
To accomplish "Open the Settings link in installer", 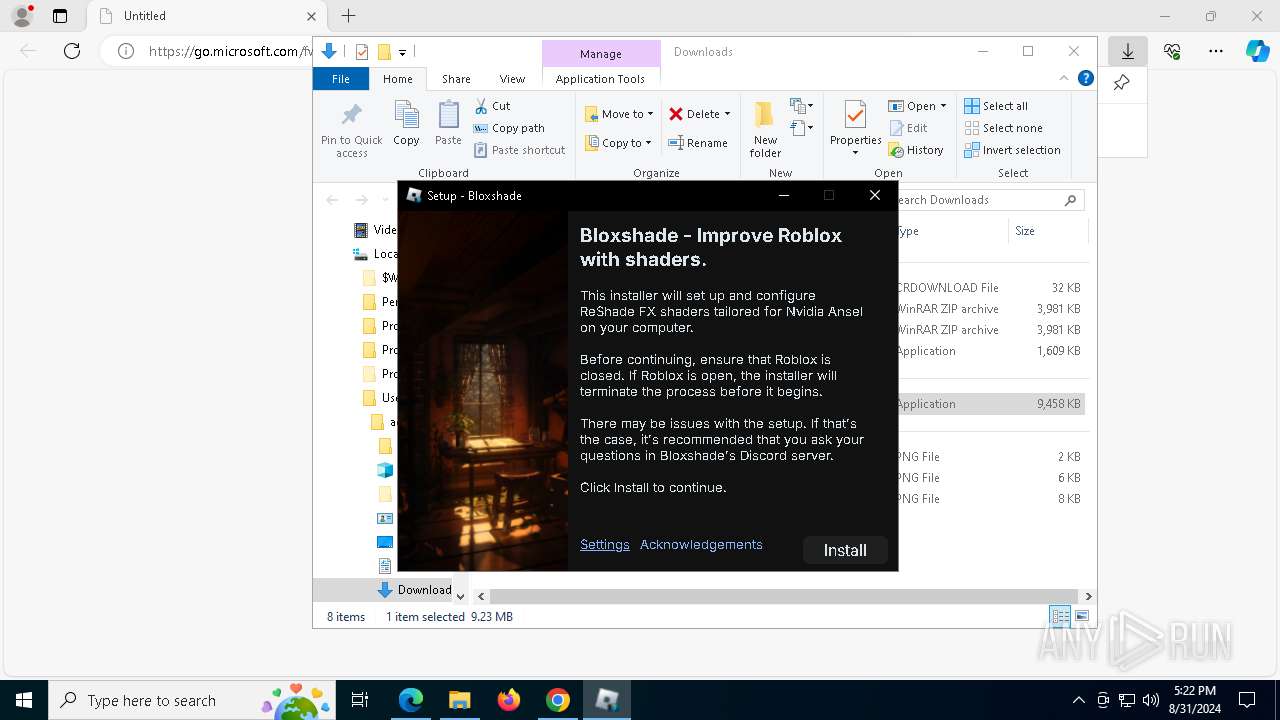I will click(605, 545).
